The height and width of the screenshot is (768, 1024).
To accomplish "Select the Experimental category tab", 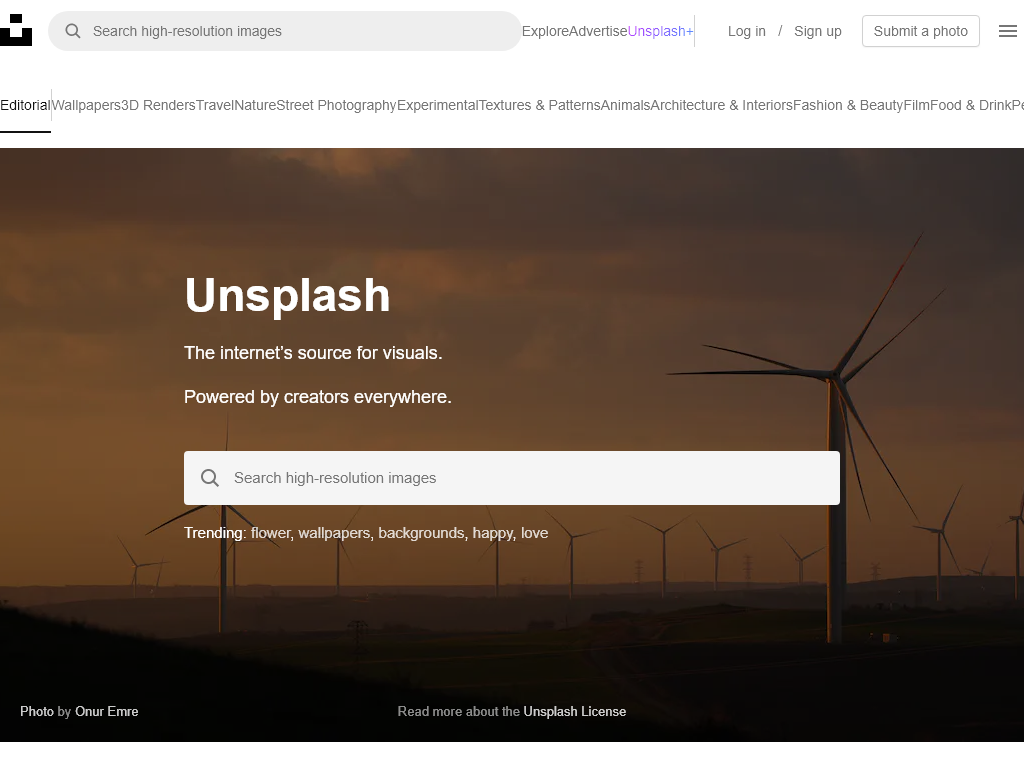I will 438,105.
